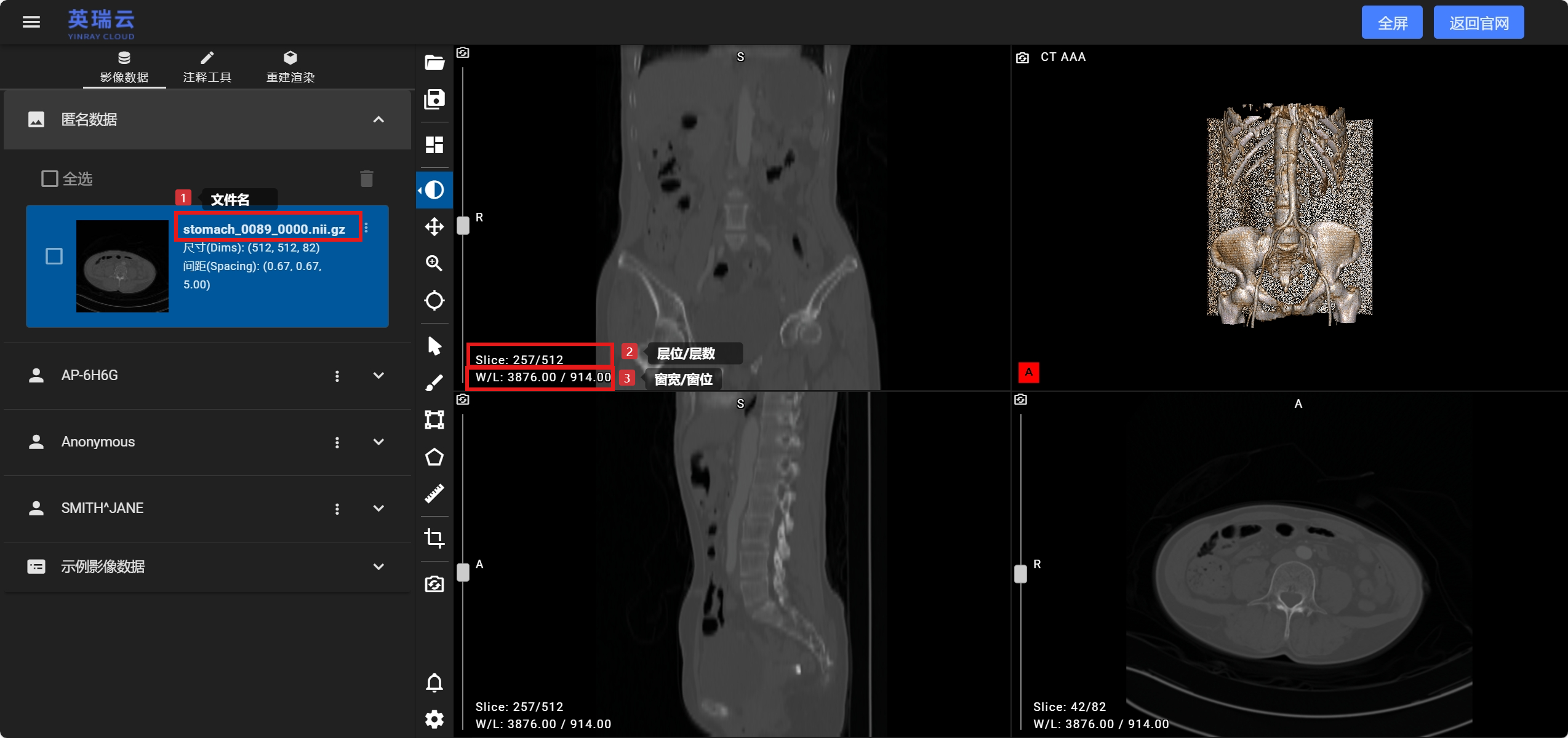The height and width of the screenshot is (738, 1568).
Task: Switch to the 影像数据 tab
Action: pos(124,68)
